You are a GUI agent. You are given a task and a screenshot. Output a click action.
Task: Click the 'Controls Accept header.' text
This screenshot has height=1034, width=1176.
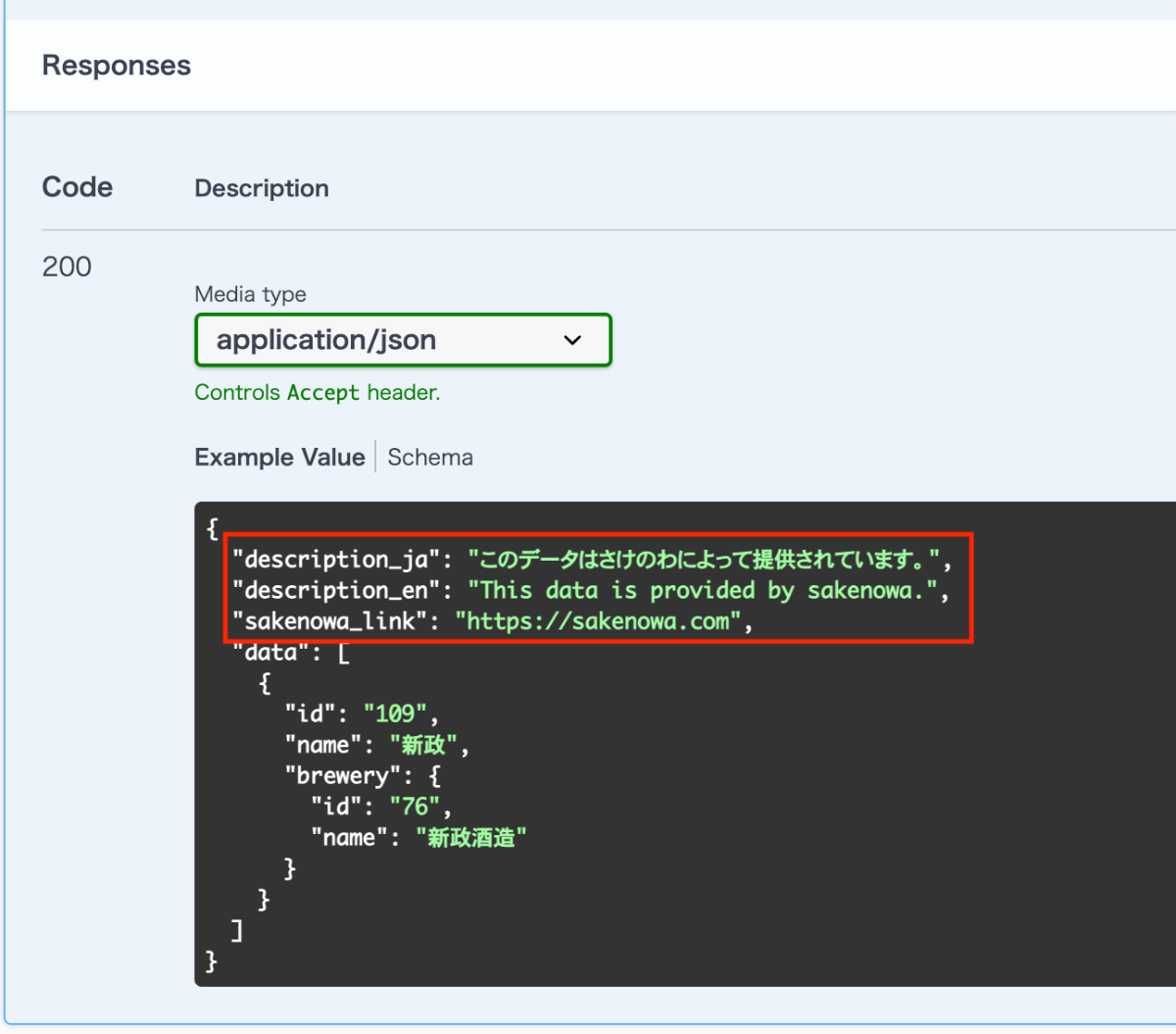318,393
